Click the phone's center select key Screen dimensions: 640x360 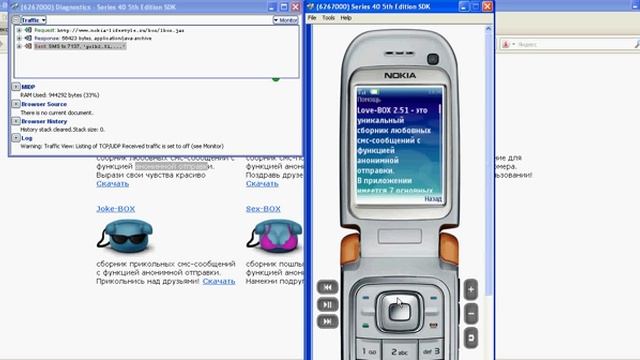click(399, 312)
